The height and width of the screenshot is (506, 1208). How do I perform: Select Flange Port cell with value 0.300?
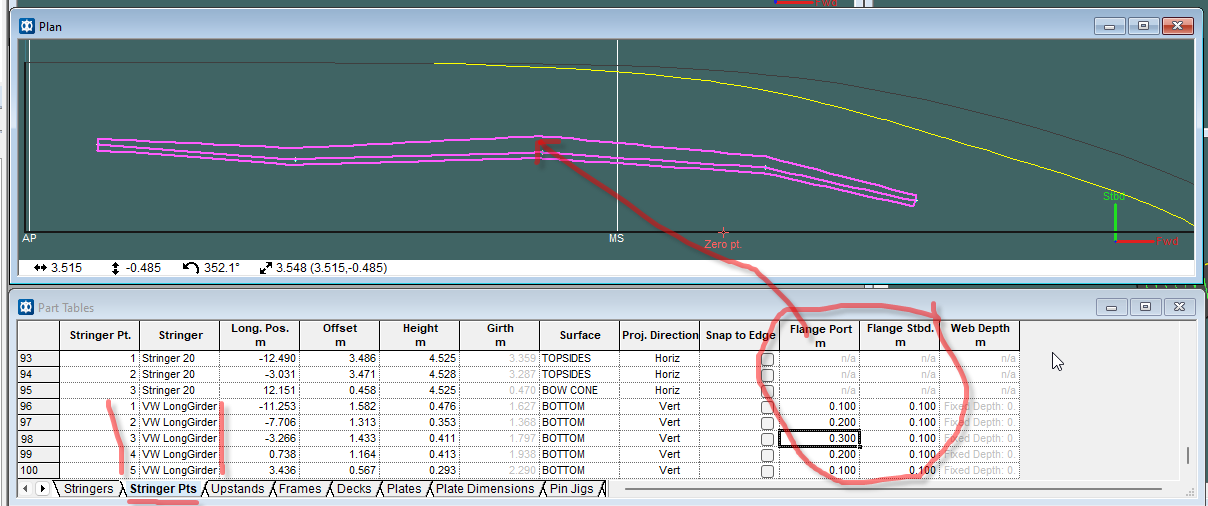pyautogui.click(x=819, y=438)
